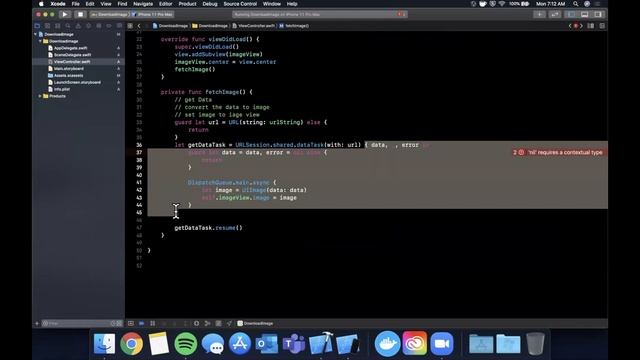Select AppDelegate.swift in the navigator
The width and height of the screenshot is (640, 360).
pos(70,48)
